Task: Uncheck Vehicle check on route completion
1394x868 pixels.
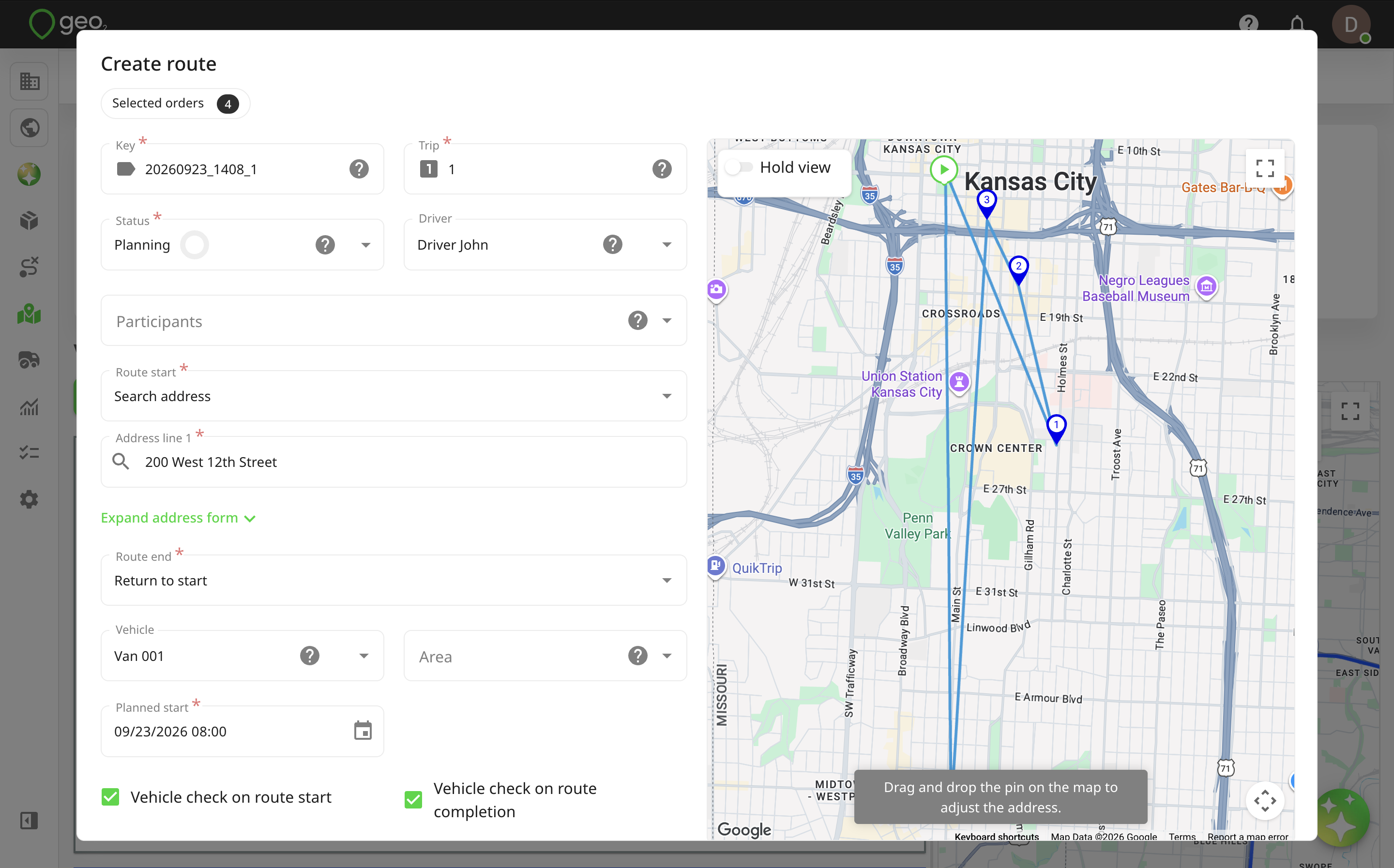Action: point(413,800)
